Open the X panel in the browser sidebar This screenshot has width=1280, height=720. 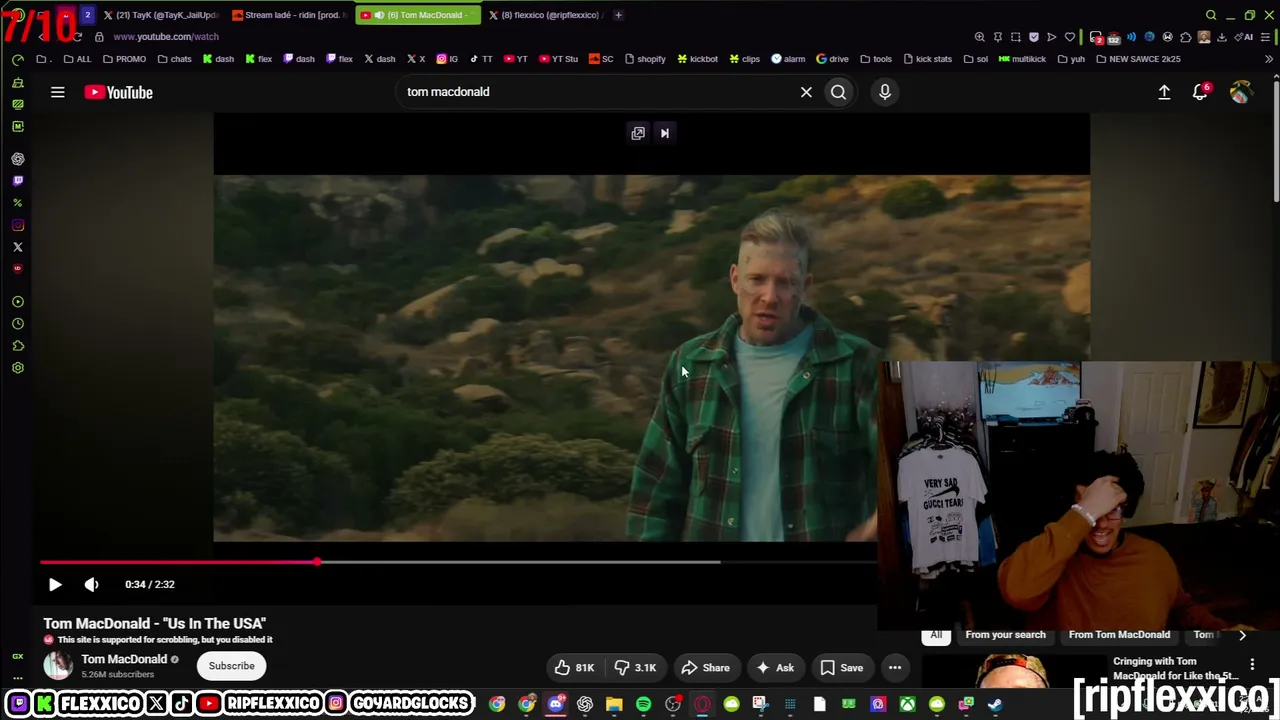(x=18, y=247)
